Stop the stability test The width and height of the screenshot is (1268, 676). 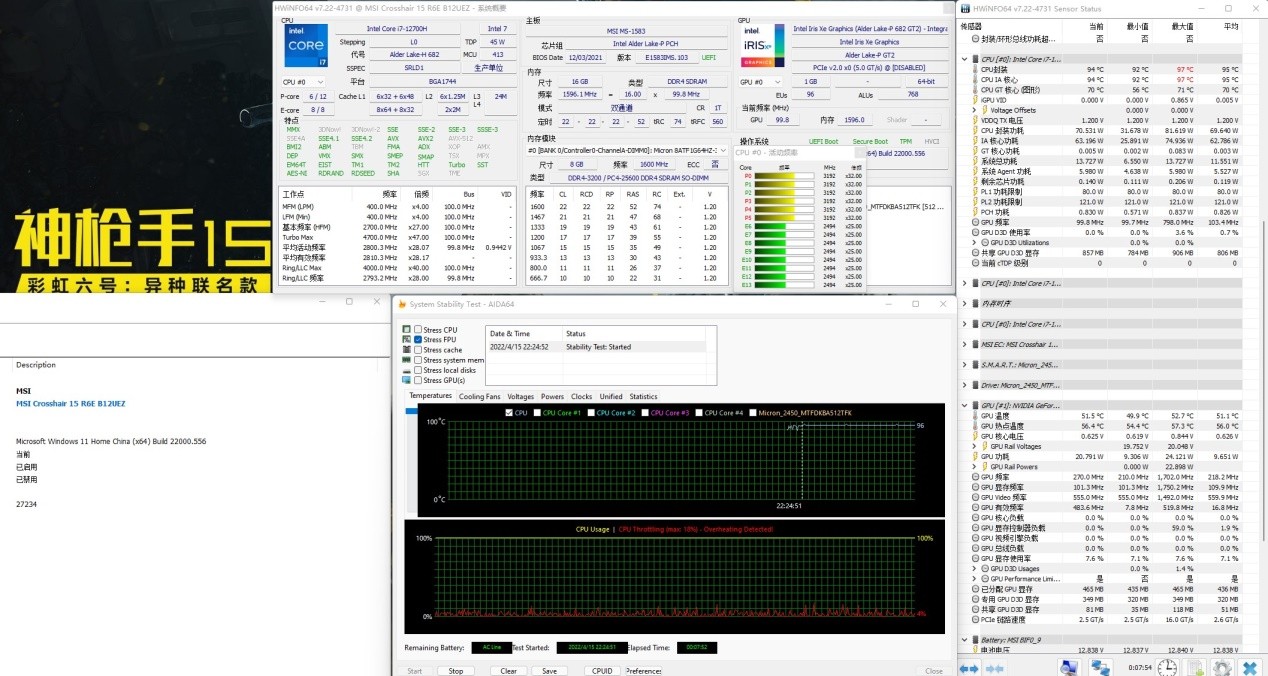tap(456, 671)
